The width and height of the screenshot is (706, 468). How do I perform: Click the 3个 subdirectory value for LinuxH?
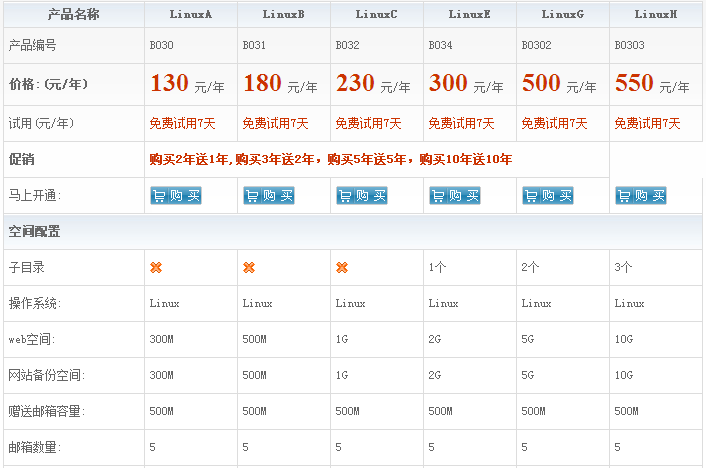623,268
